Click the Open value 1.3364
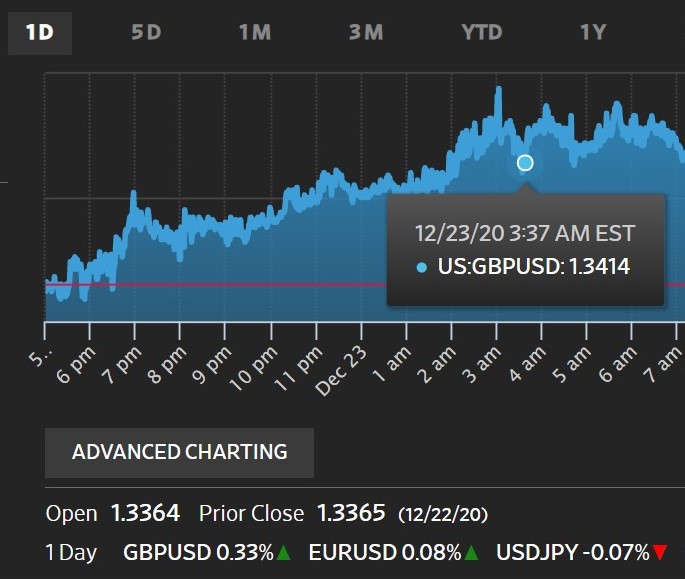 tap(145, 514)
